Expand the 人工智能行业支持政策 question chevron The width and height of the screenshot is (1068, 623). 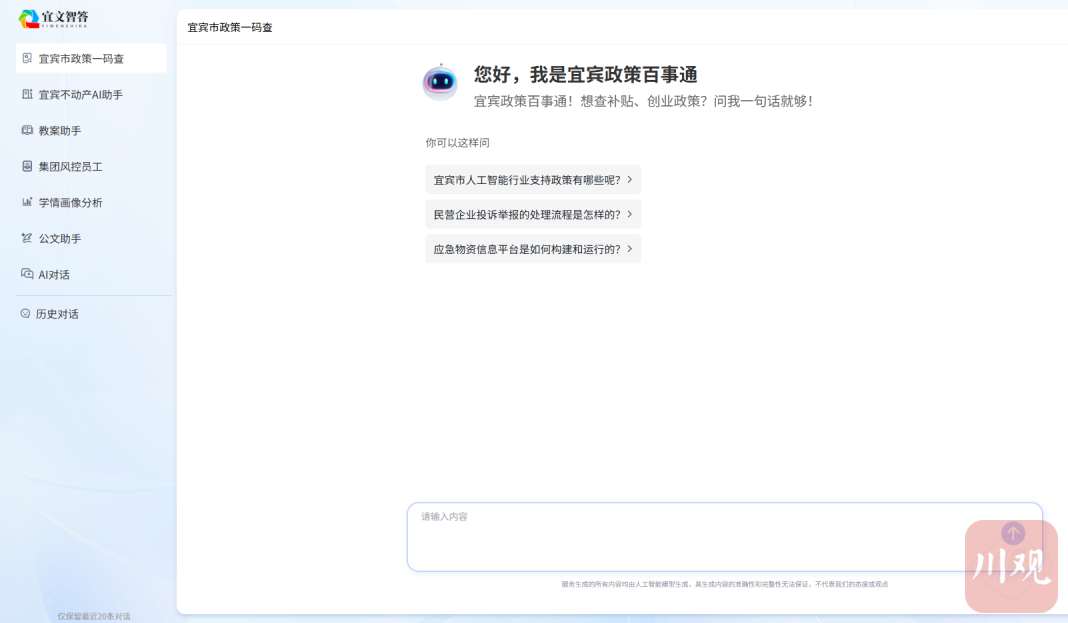click(x=630, y=180)
